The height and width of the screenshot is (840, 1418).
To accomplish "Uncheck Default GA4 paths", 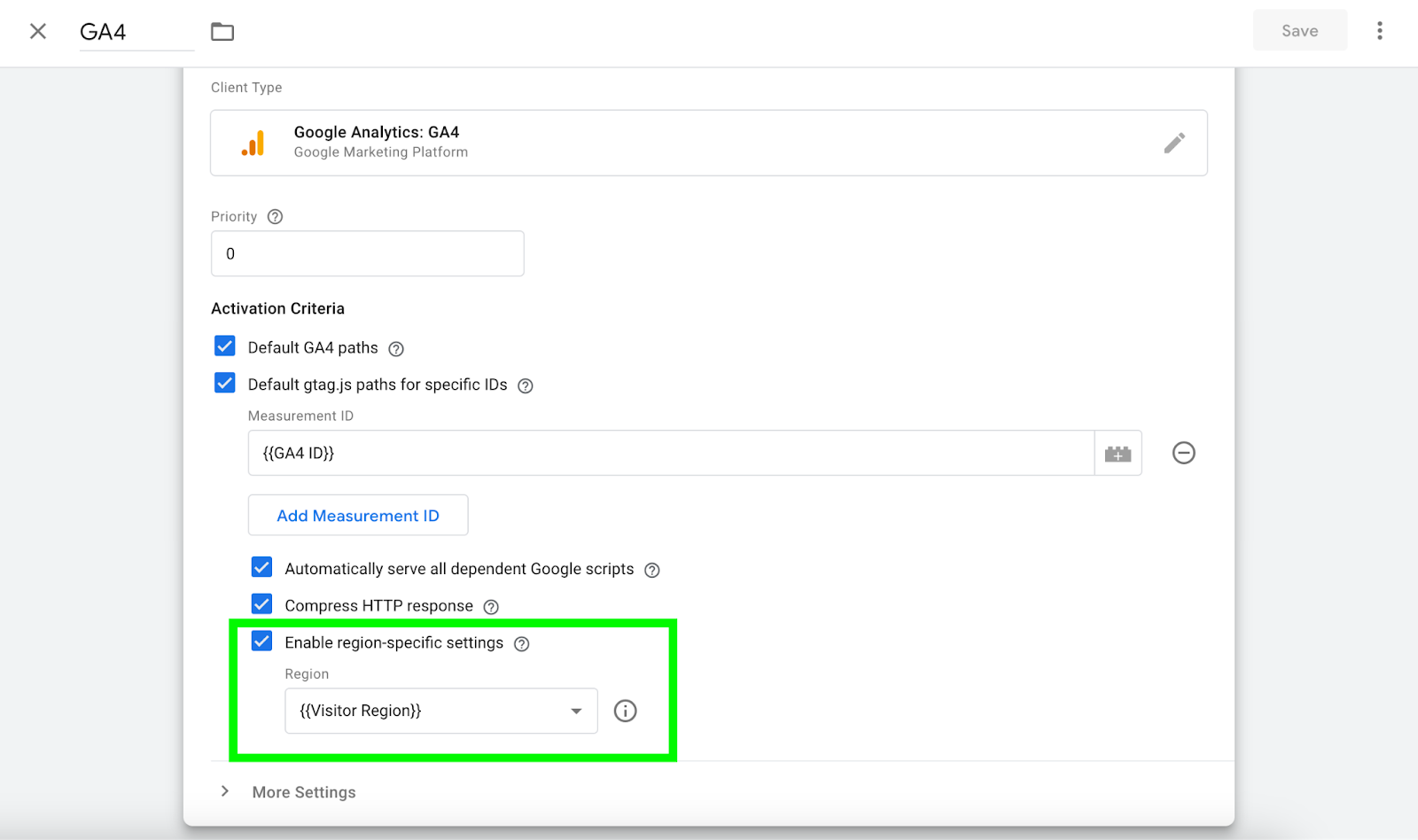I will (224, 346).
